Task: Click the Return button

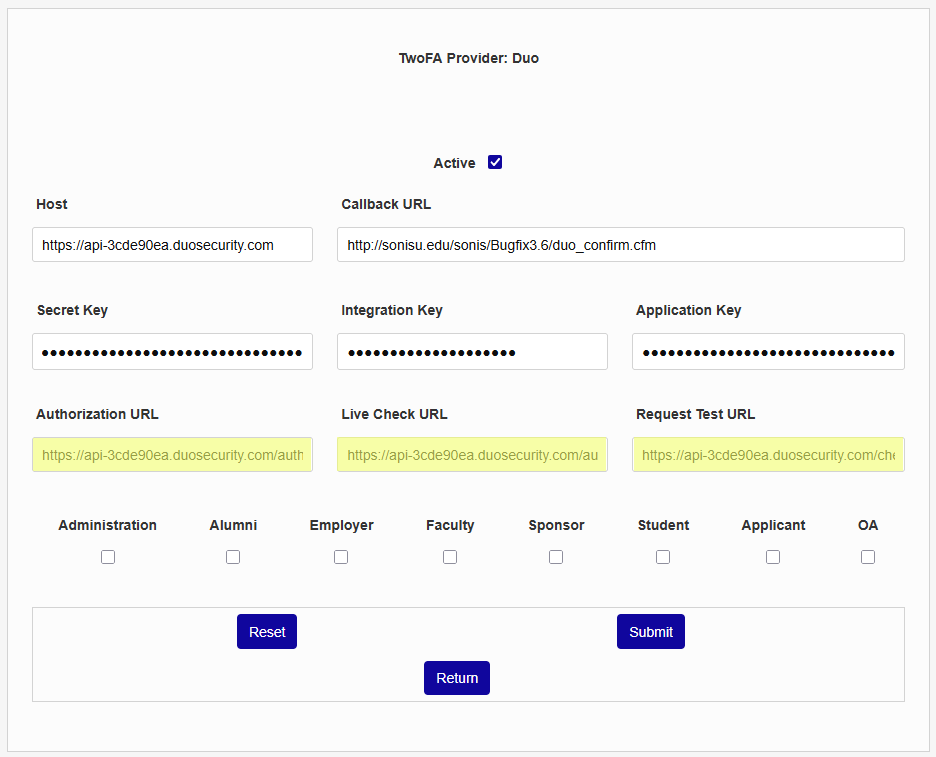Action: tap(457, 678)
